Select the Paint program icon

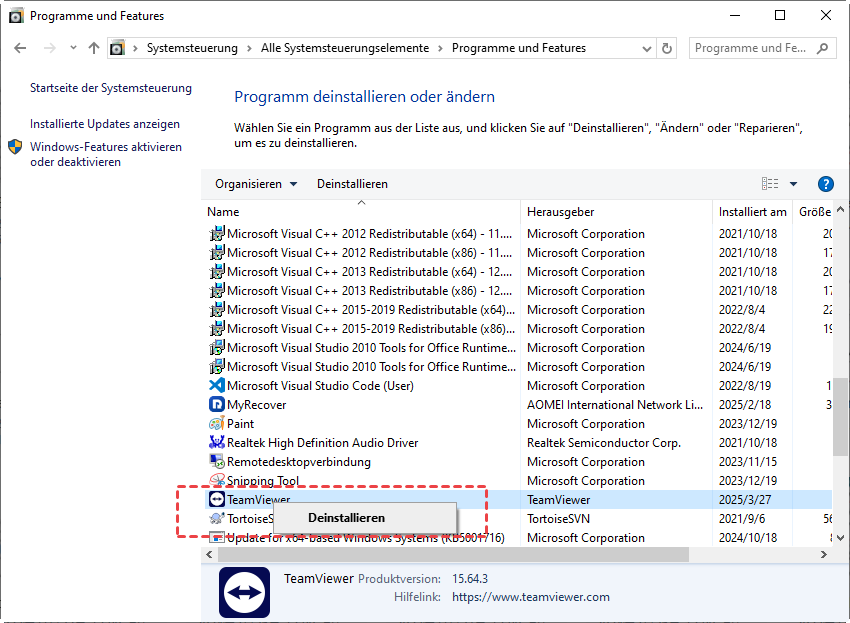click(217, 423)
